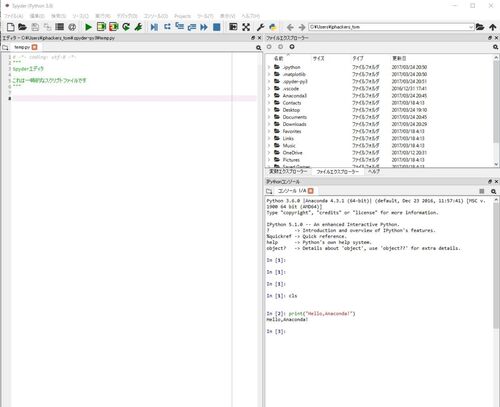The image size is (500, 407).
Task: Click the parent directory up arrow
Action: 493,27
